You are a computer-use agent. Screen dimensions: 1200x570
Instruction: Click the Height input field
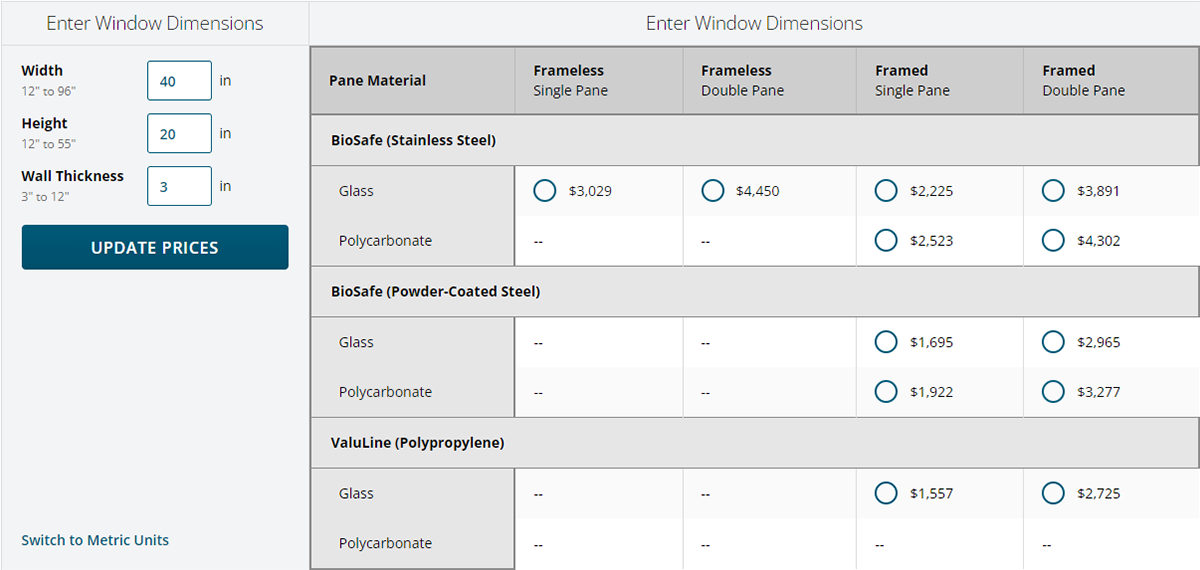(x=179, y=133)
